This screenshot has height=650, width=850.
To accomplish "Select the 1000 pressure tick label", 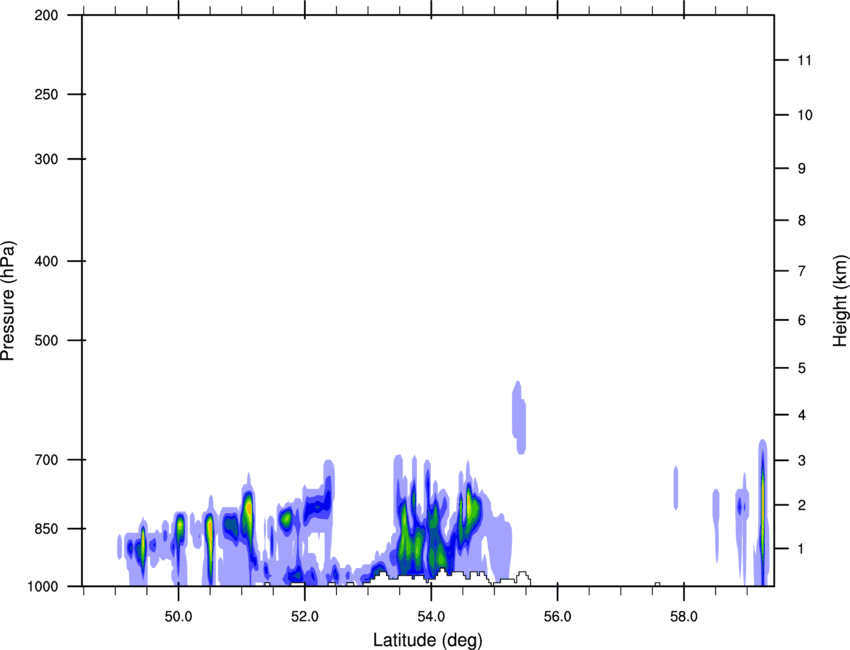I will [x=43, y=587].
